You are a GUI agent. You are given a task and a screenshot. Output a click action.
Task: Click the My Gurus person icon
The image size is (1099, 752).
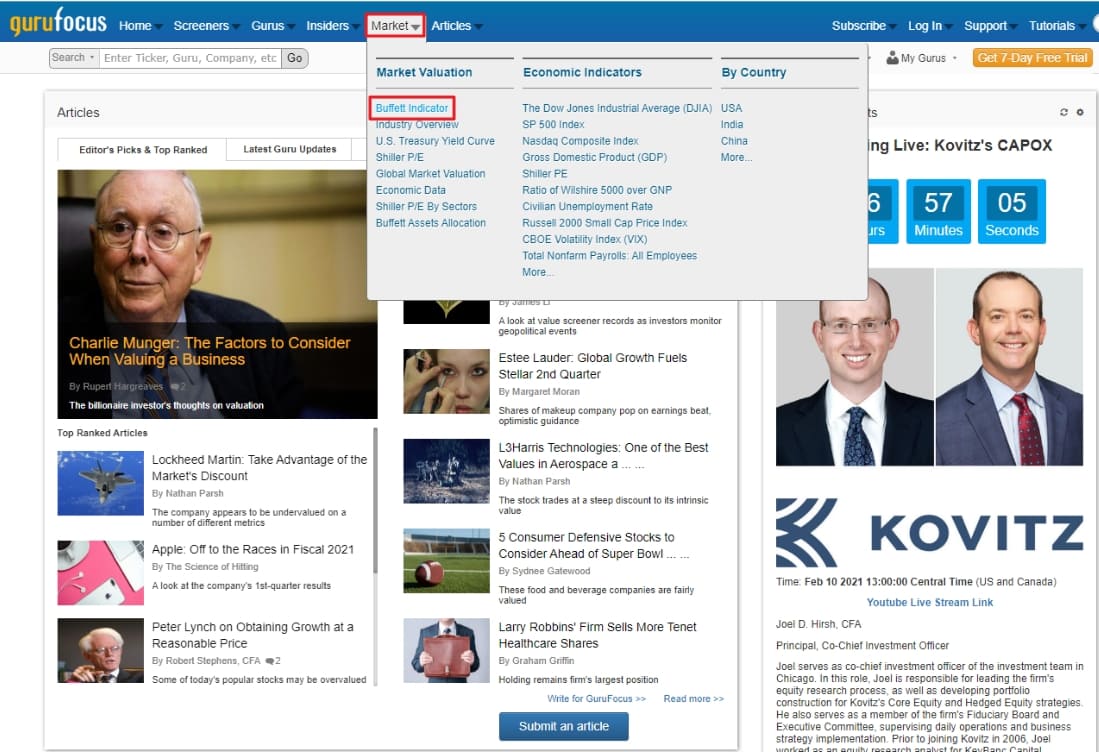pyautogui.click(x=892, y=57)
